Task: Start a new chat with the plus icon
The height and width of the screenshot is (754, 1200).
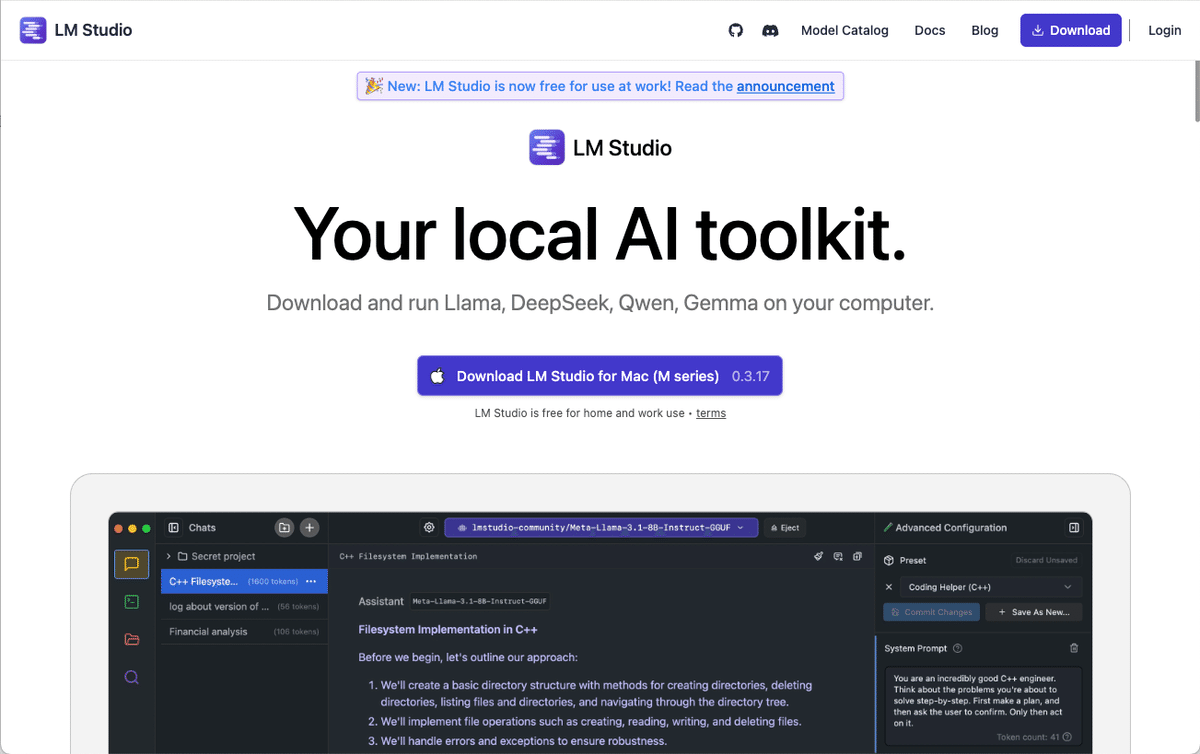Action: pyautogui.click(x=309, y=528)
